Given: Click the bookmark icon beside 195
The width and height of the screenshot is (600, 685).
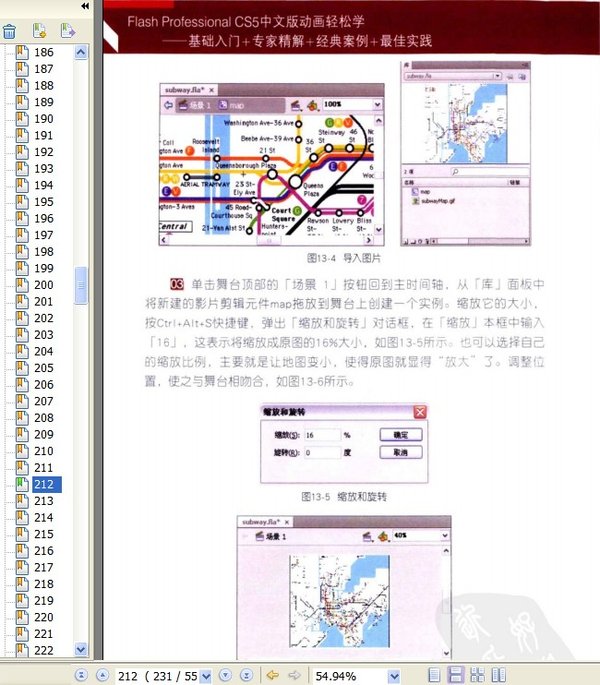Looking at the screenshot, I should pos(22,201).
